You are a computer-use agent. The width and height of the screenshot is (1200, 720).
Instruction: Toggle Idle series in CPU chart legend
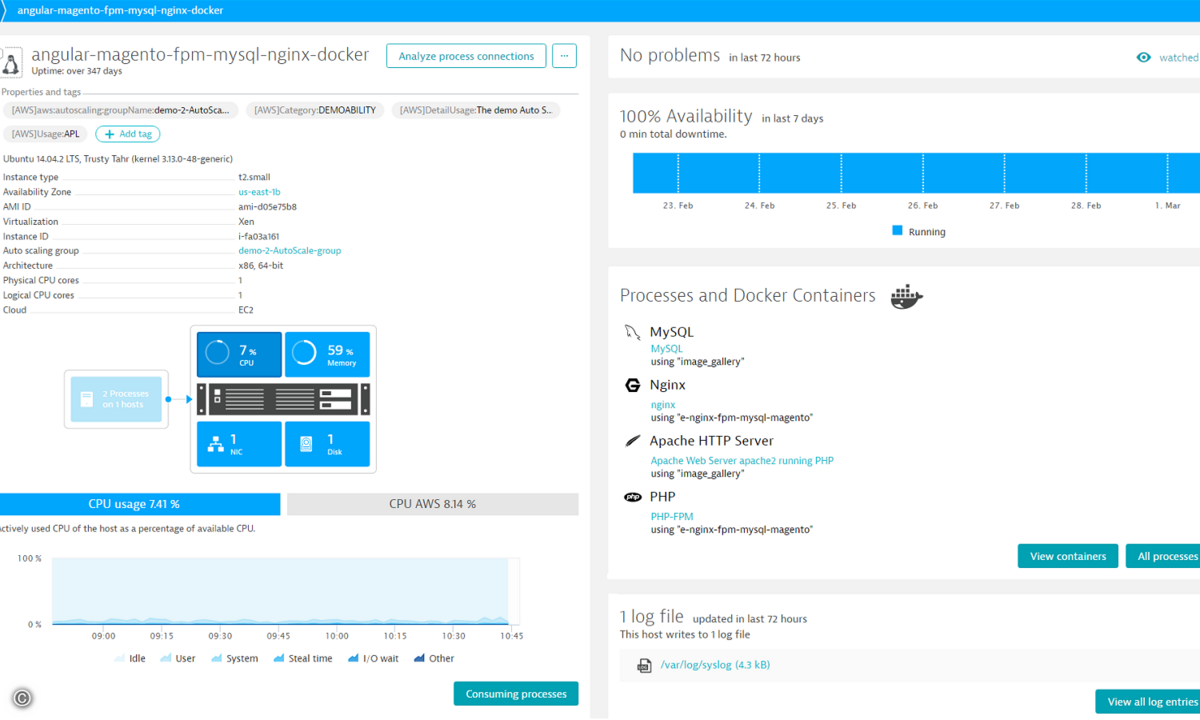[x=129, y=659]
